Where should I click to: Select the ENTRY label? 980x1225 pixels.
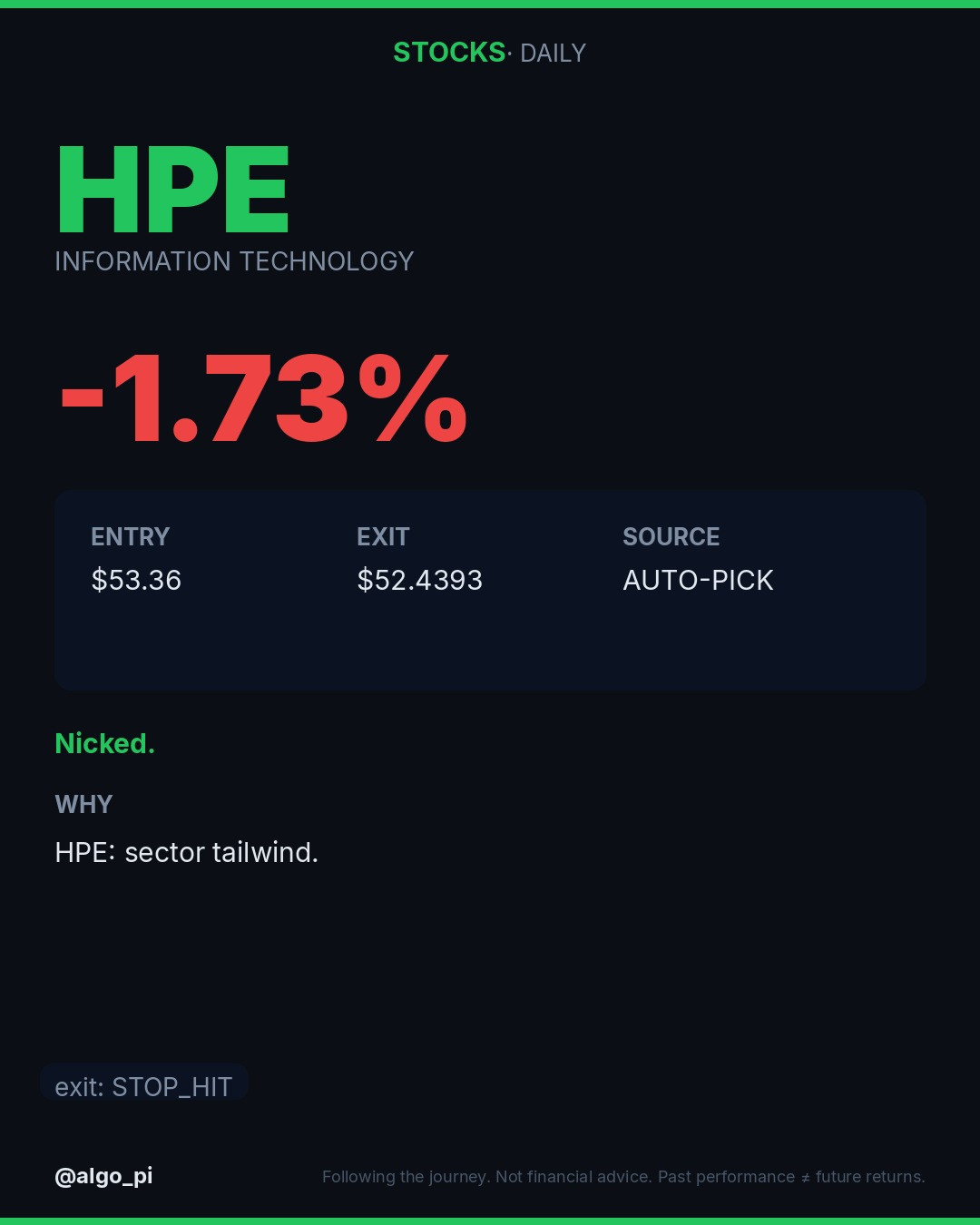(x=130, y=537)
